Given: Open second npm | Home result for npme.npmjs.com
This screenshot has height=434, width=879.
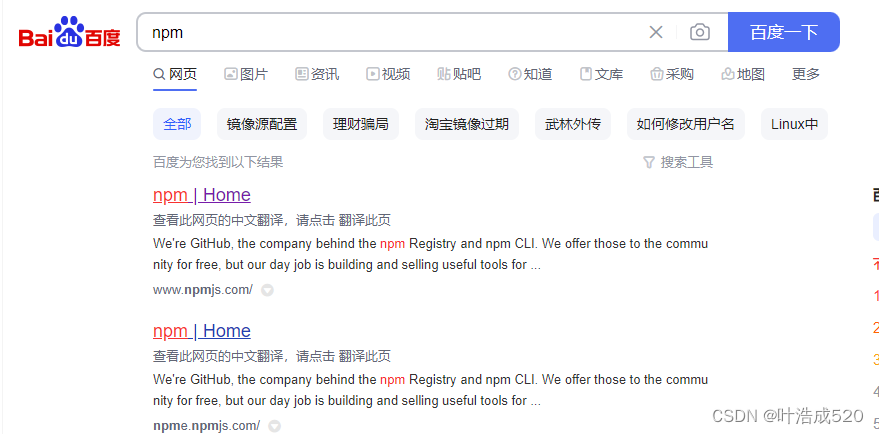Looking at the screenshot, I should coord(202,331).
